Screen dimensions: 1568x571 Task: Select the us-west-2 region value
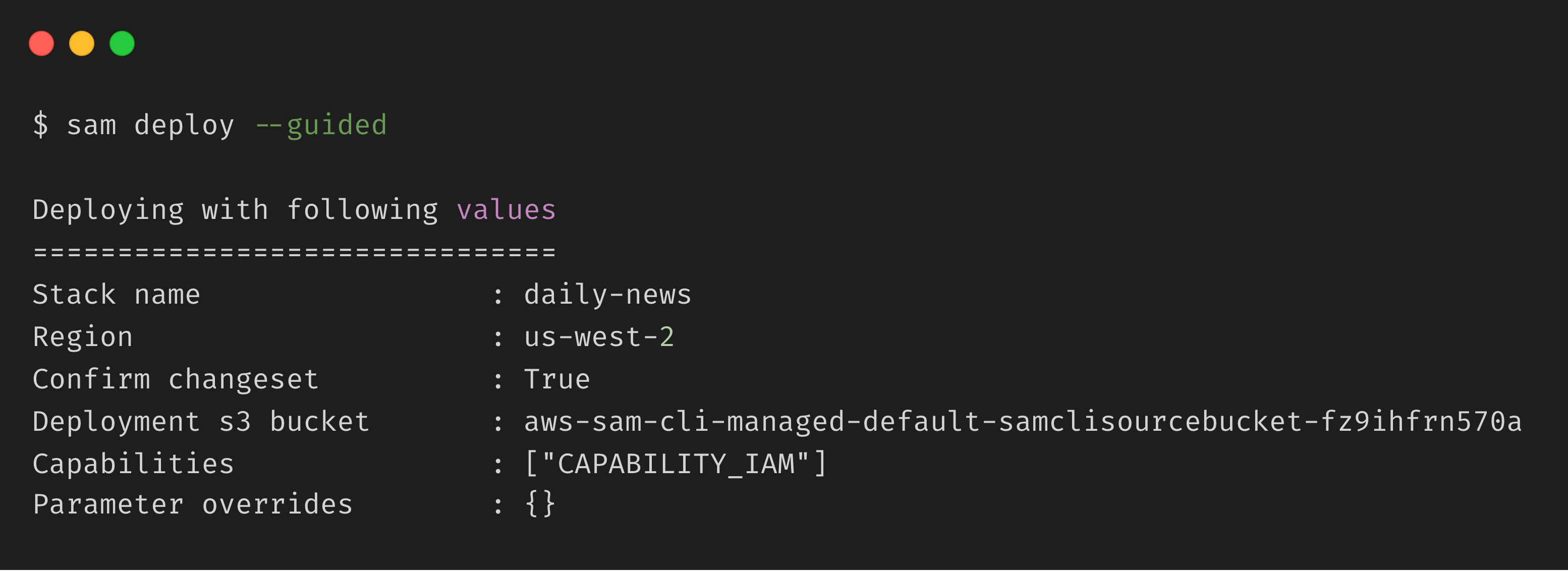pos(599,337)
